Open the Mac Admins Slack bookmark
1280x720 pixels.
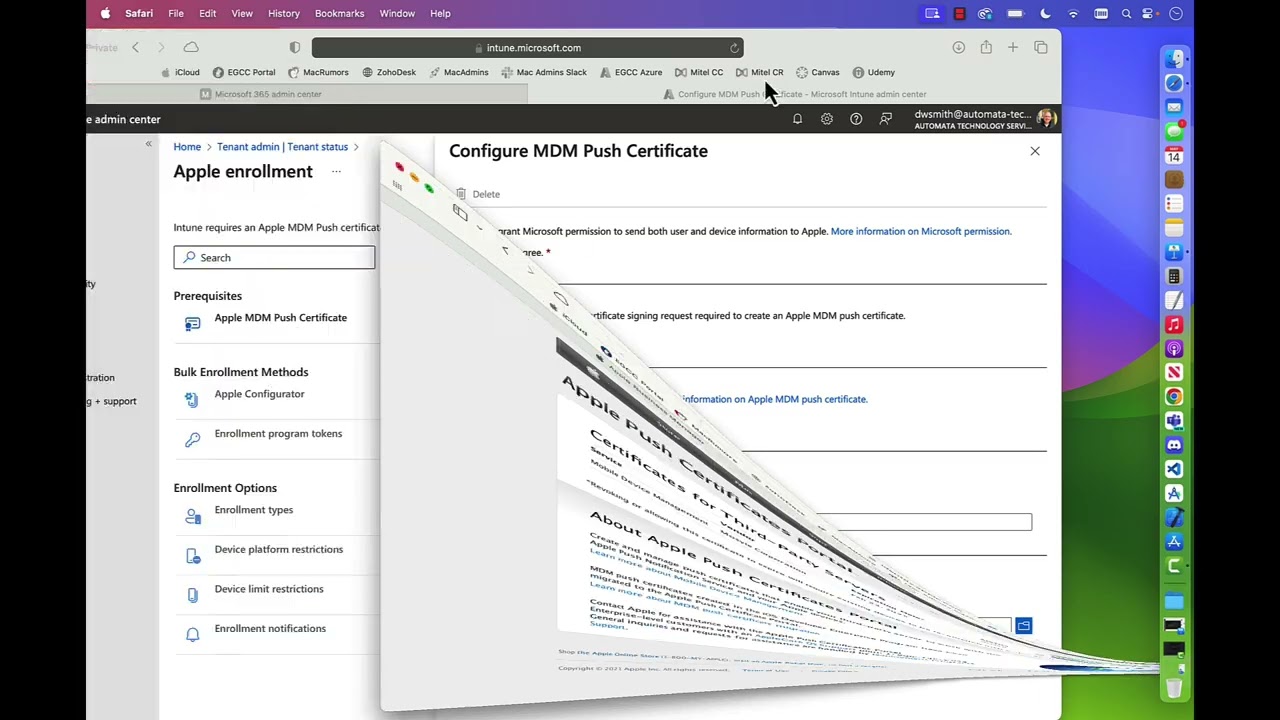click(544, 72)
